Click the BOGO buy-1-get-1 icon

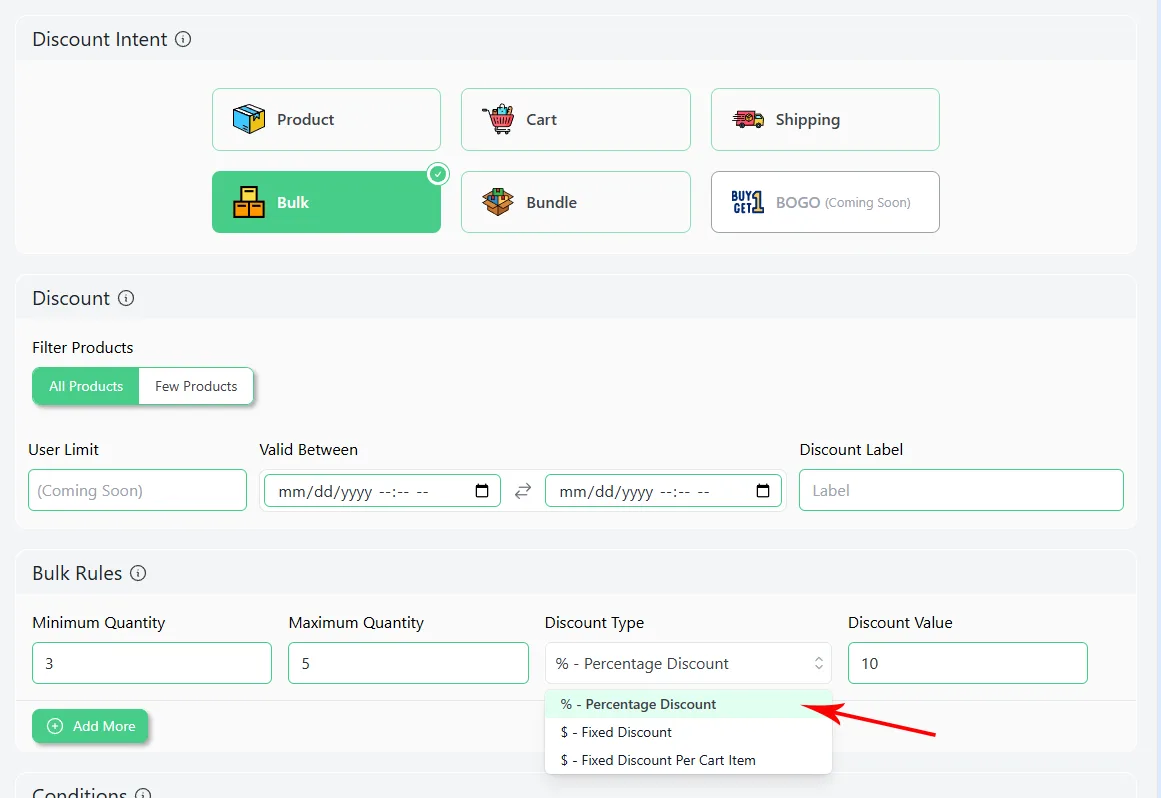[x=747, y=202]
